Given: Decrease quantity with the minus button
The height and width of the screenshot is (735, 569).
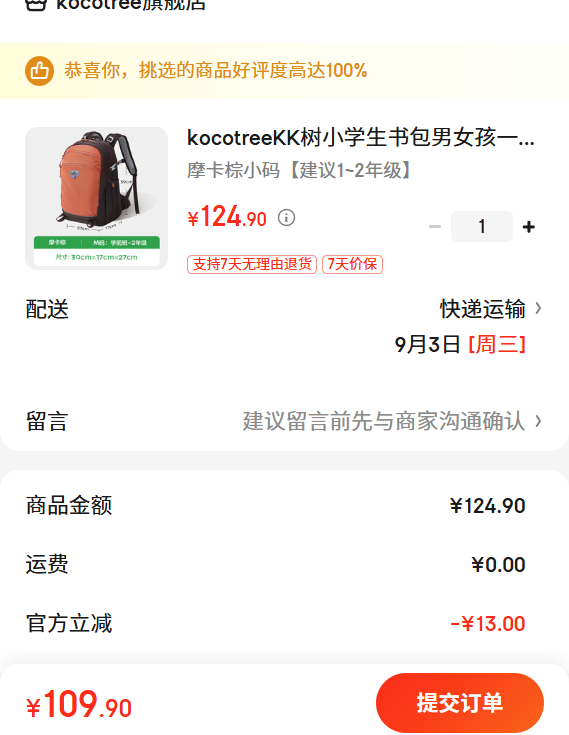Looking at the screenshot, I should click(x=435, y=227).
